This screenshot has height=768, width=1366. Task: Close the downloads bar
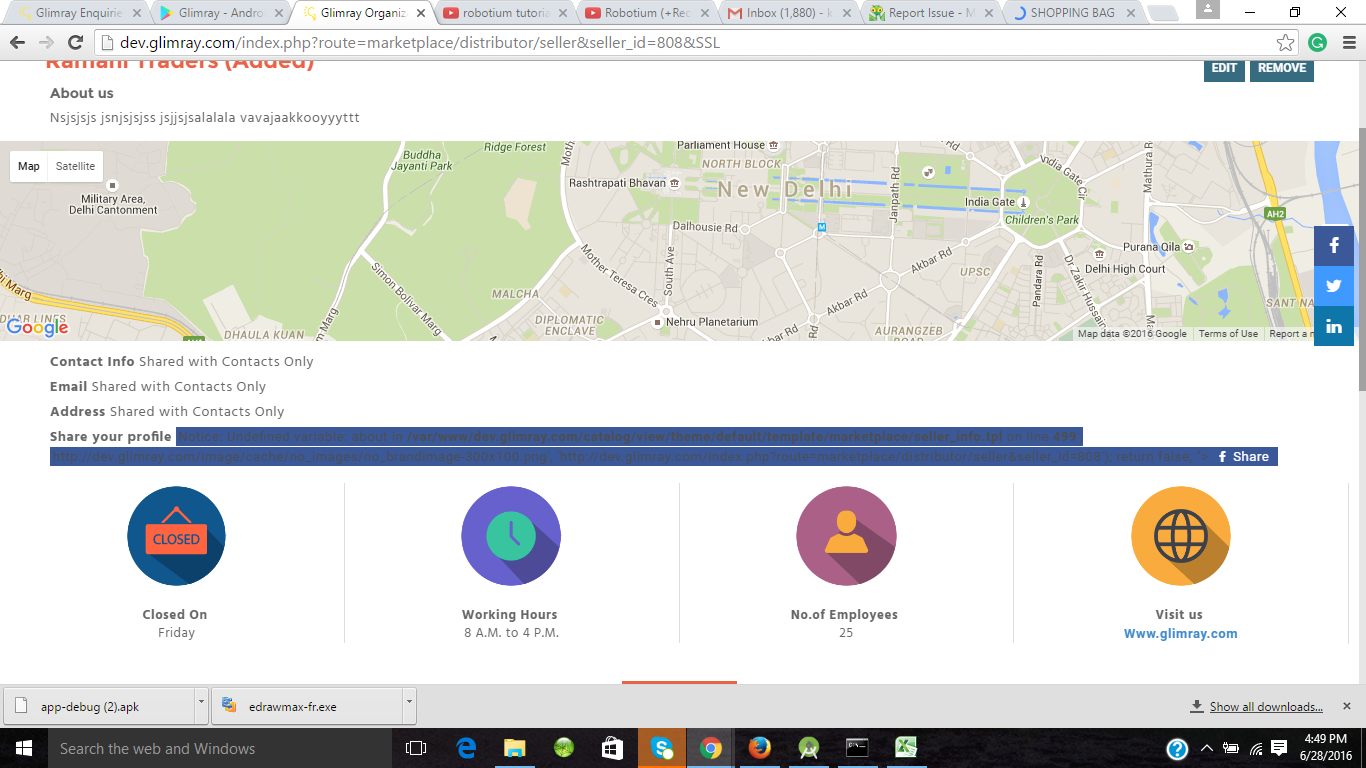1347,706
